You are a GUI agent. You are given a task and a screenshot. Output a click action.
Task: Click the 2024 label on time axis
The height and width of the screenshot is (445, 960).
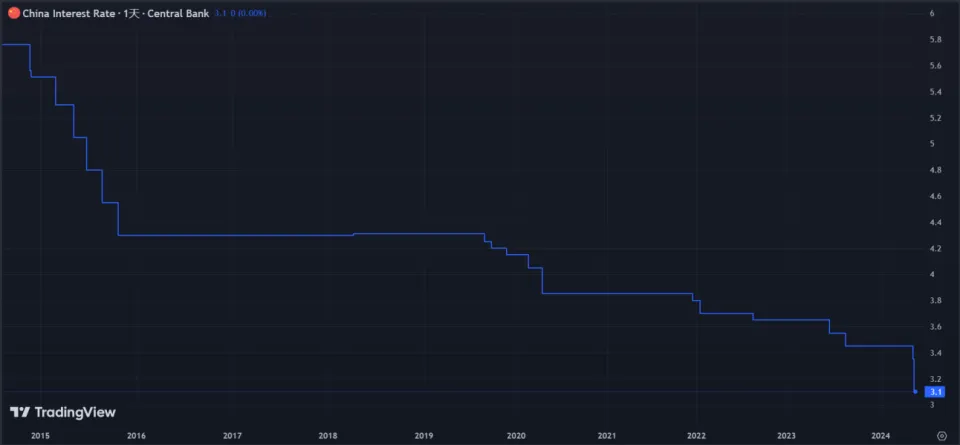(x=881, y=435)
